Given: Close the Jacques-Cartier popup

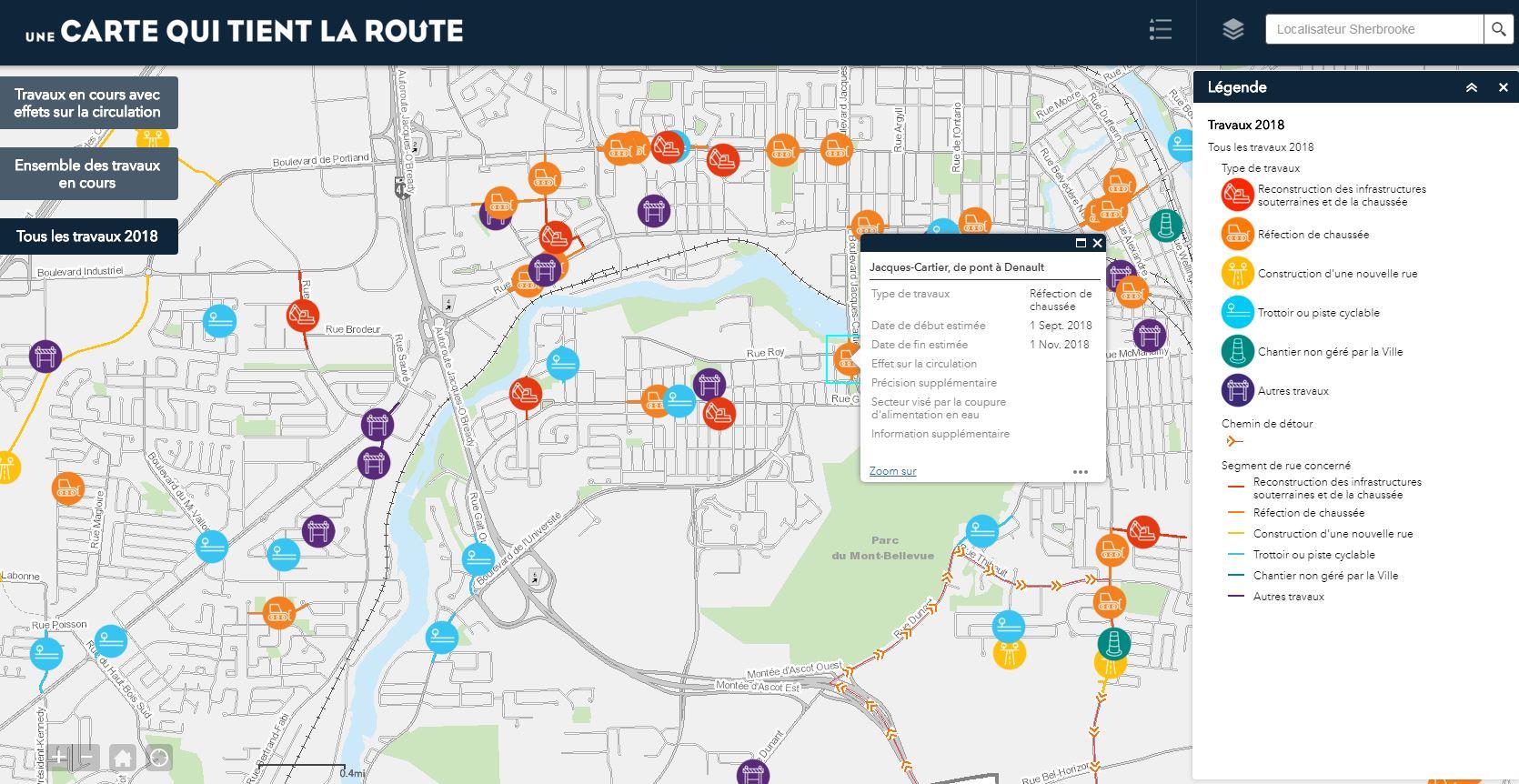Looking at the screenshot, I should pyautogui.click(x=1097, y=243).
